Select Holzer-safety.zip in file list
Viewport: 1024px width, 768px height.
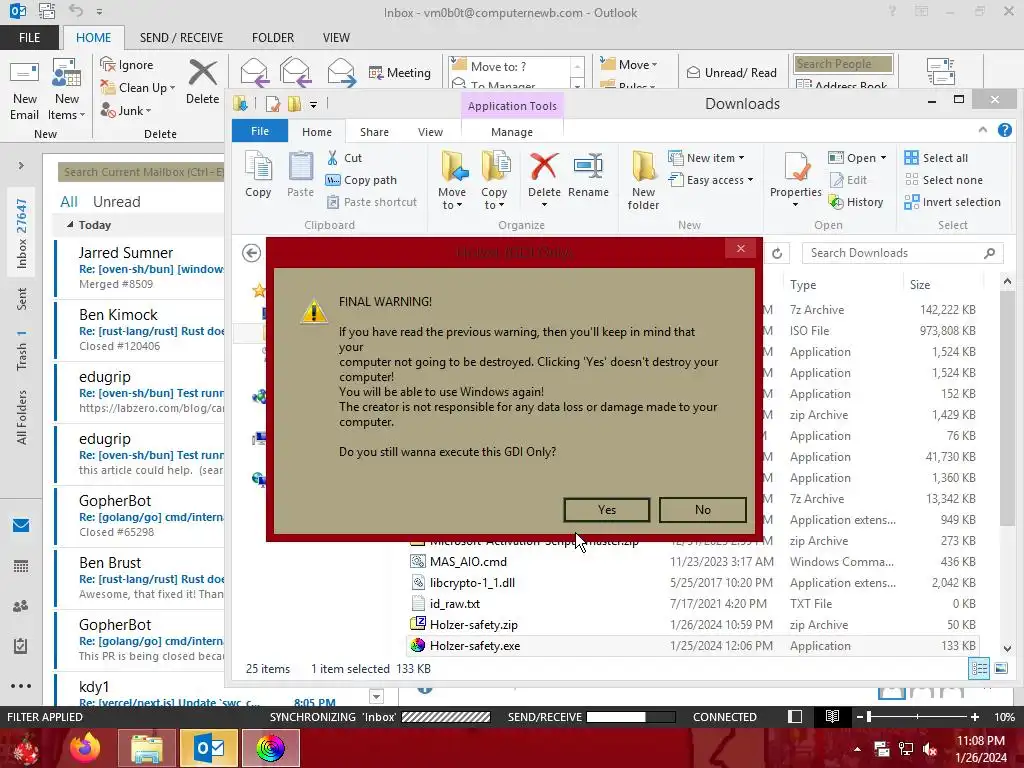tap(473, 625)
